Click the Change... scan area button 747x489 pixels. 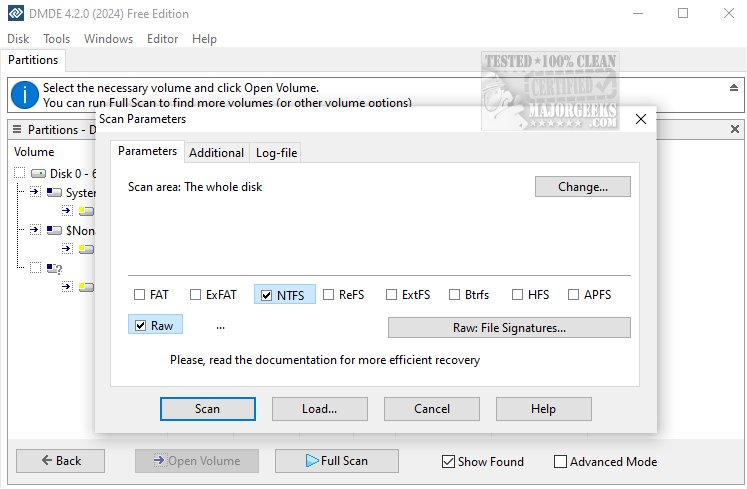[x=583, y=187]
